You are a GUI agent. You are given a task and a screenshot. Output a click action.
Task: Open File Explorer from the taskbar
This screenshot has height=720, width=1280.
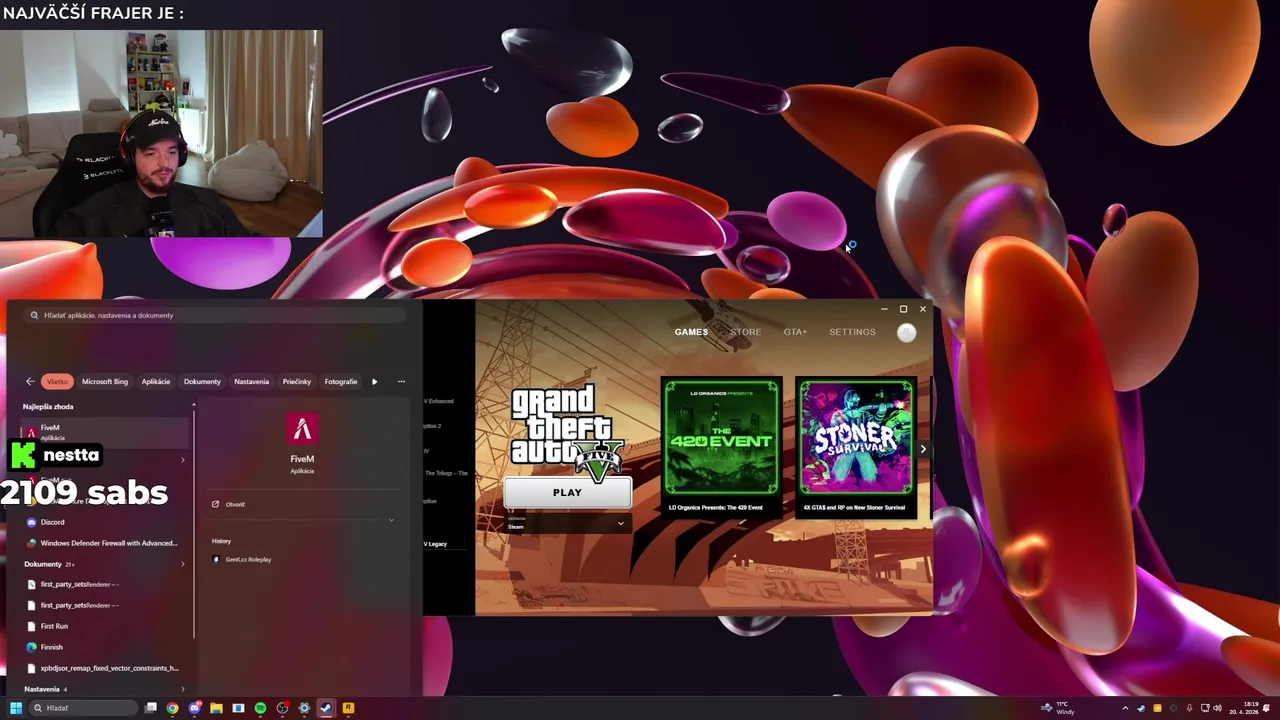[x=216, y=708]
